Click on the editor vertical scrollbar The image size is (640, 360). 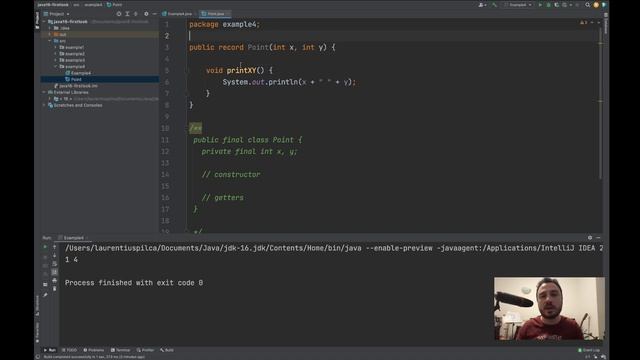[600, 104]
